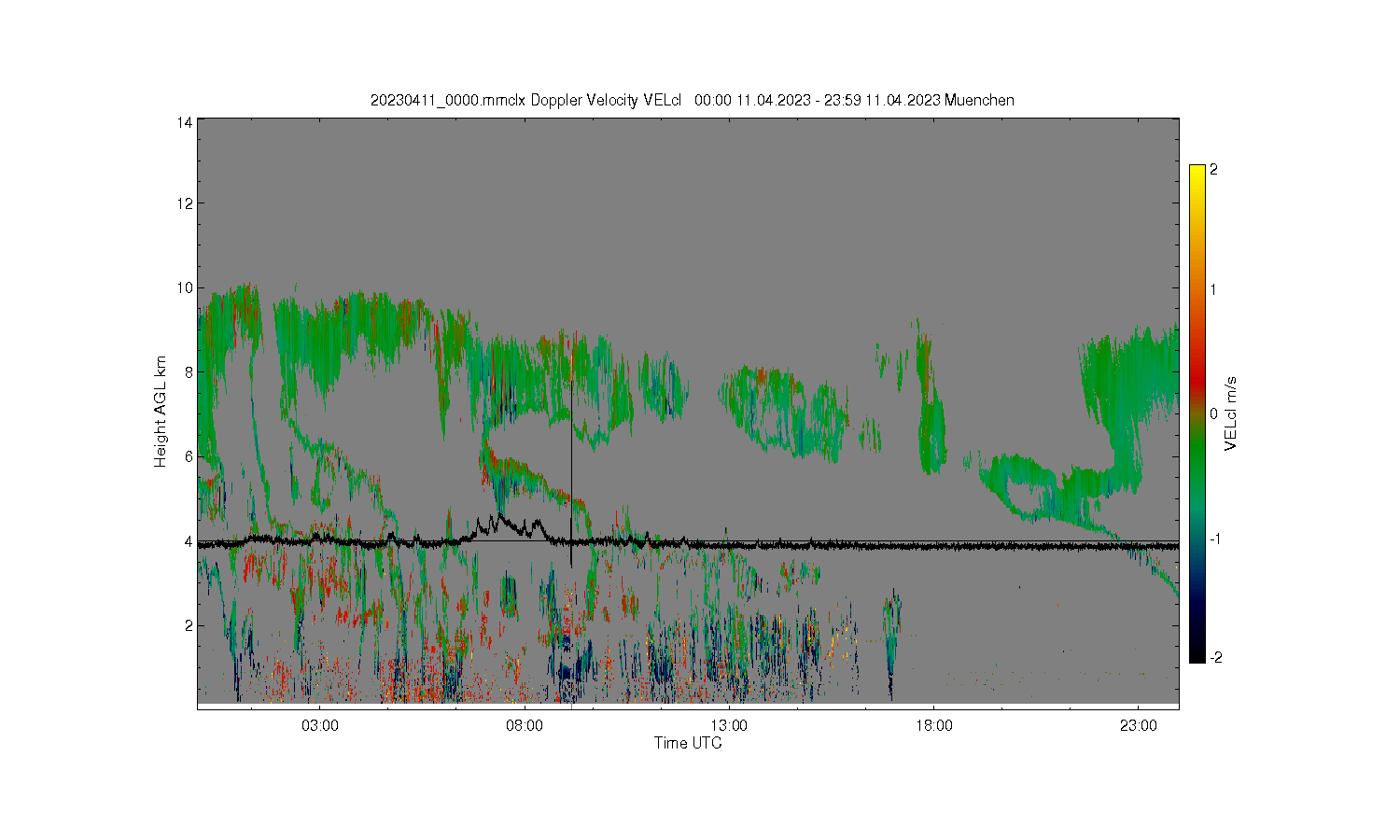Screen dimensions: 1400x840
Task: Click the 'Height AGL km' y-axis label
Action: (161, 412)
